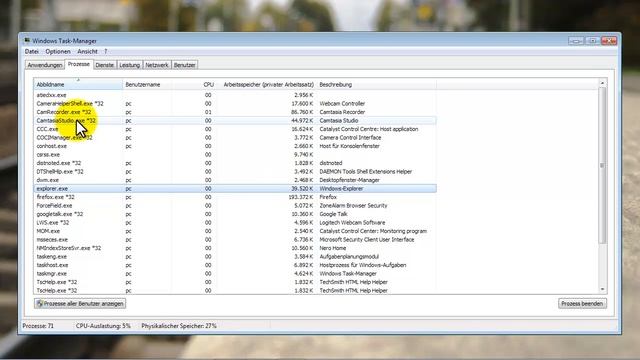Click DAEMON Tools Shell Extensions Helper text
This screenshot has height=360, width=640.
pyautogui.click(x=366, y=171)
